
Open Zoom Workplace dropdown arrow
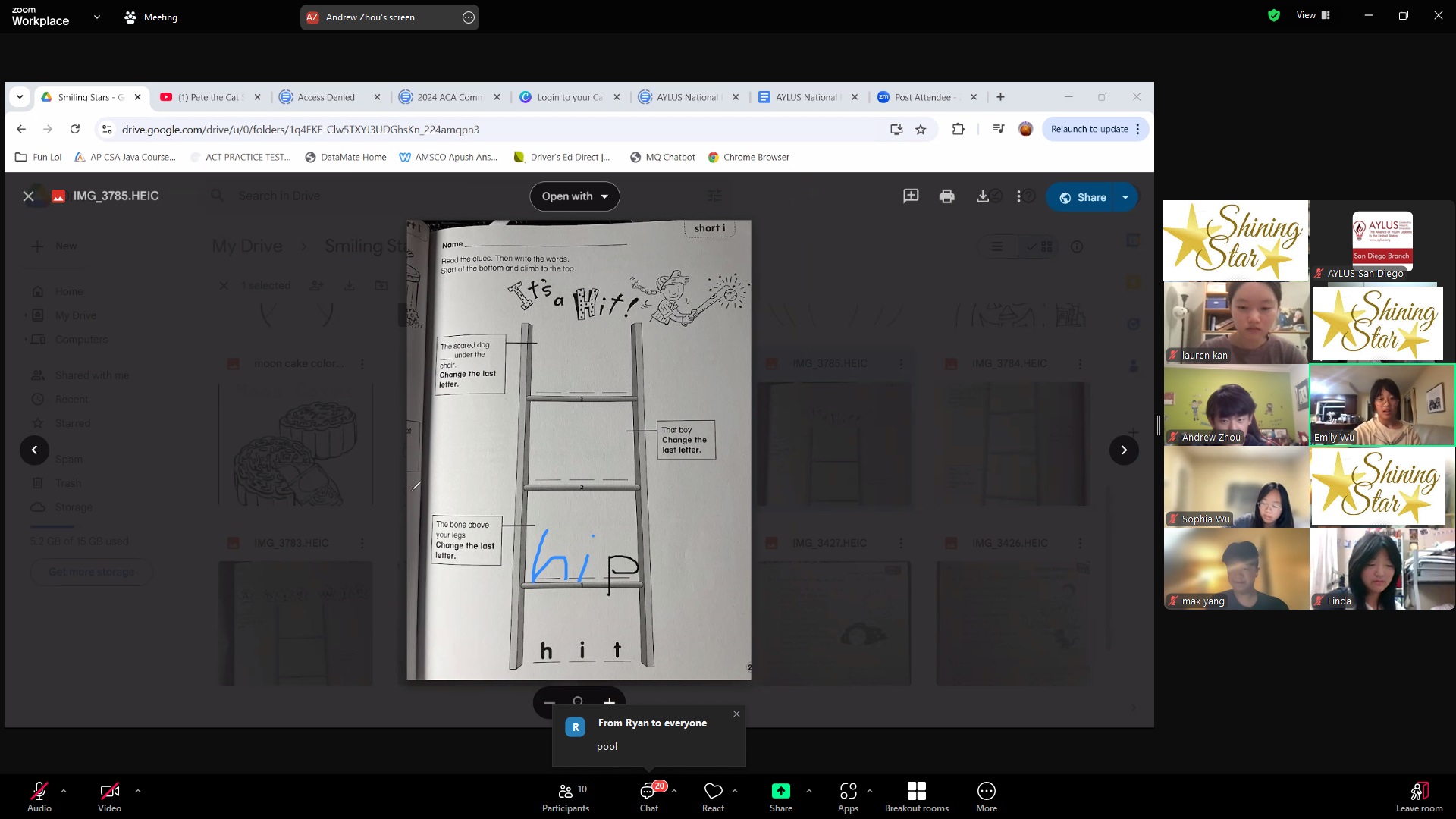[97, 17]
